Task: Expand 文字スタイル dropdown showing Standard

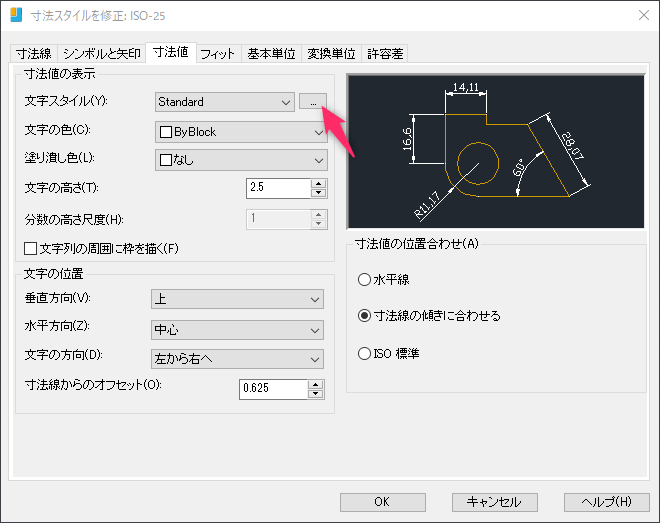Action: (225, 102)
